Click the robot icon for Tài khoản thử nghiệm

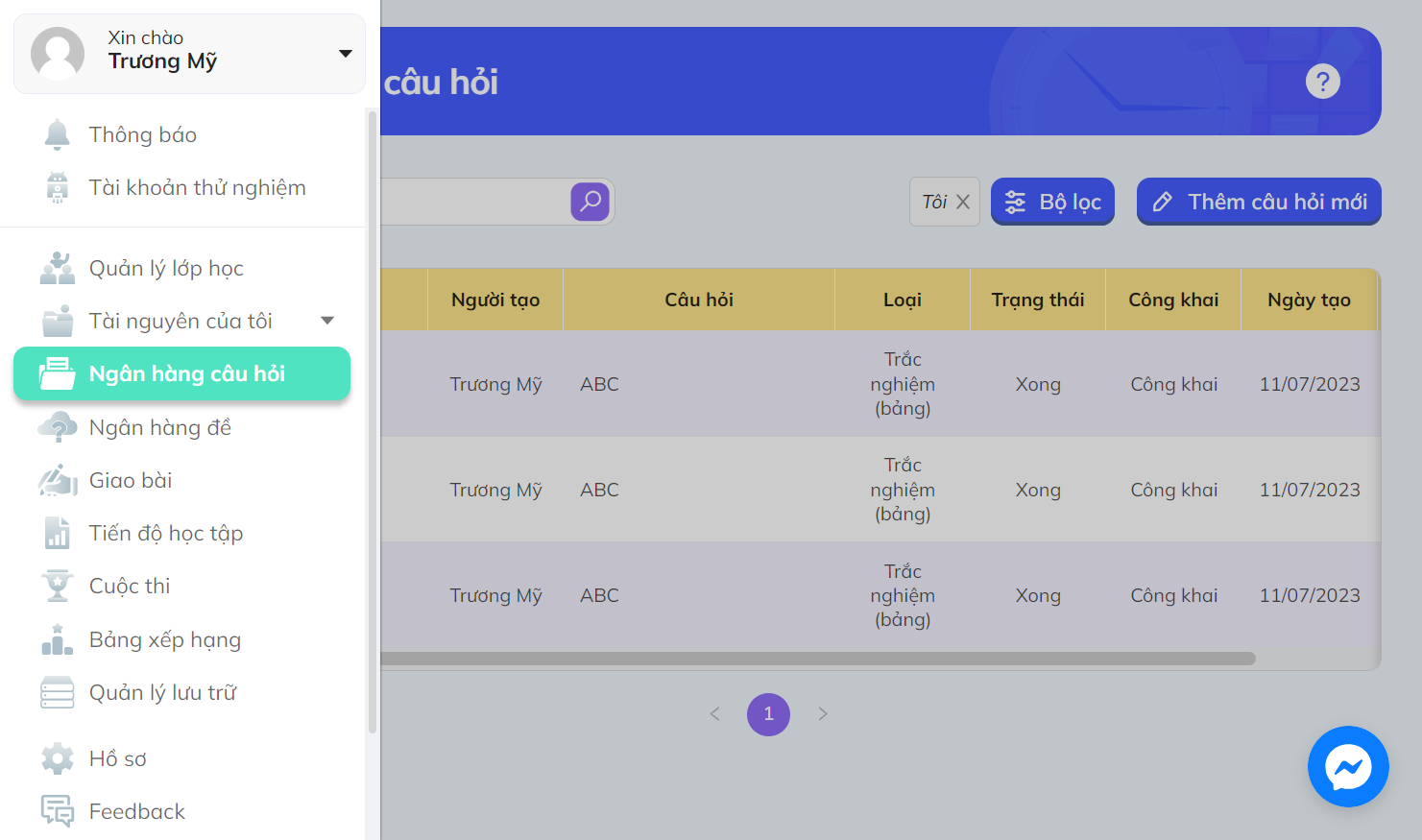tap(58, 187)
